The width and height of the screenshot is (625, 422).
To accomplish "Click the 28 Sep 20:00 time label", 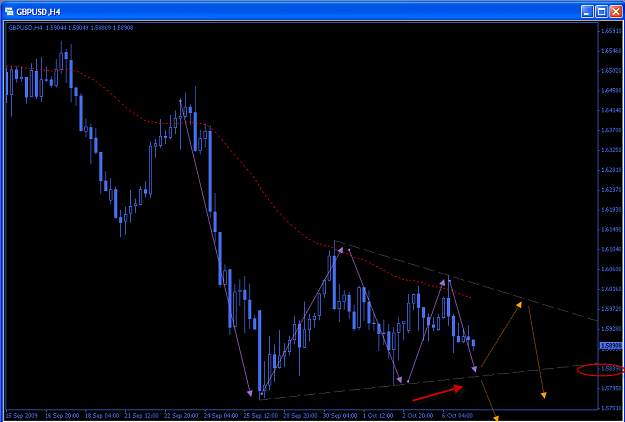I will (301, 415).
